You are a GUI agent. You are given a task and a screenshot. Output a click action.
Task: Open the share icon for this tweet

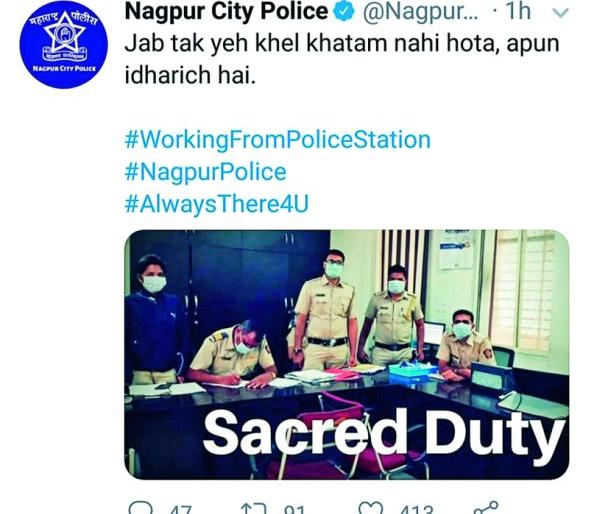coord(486,508)
